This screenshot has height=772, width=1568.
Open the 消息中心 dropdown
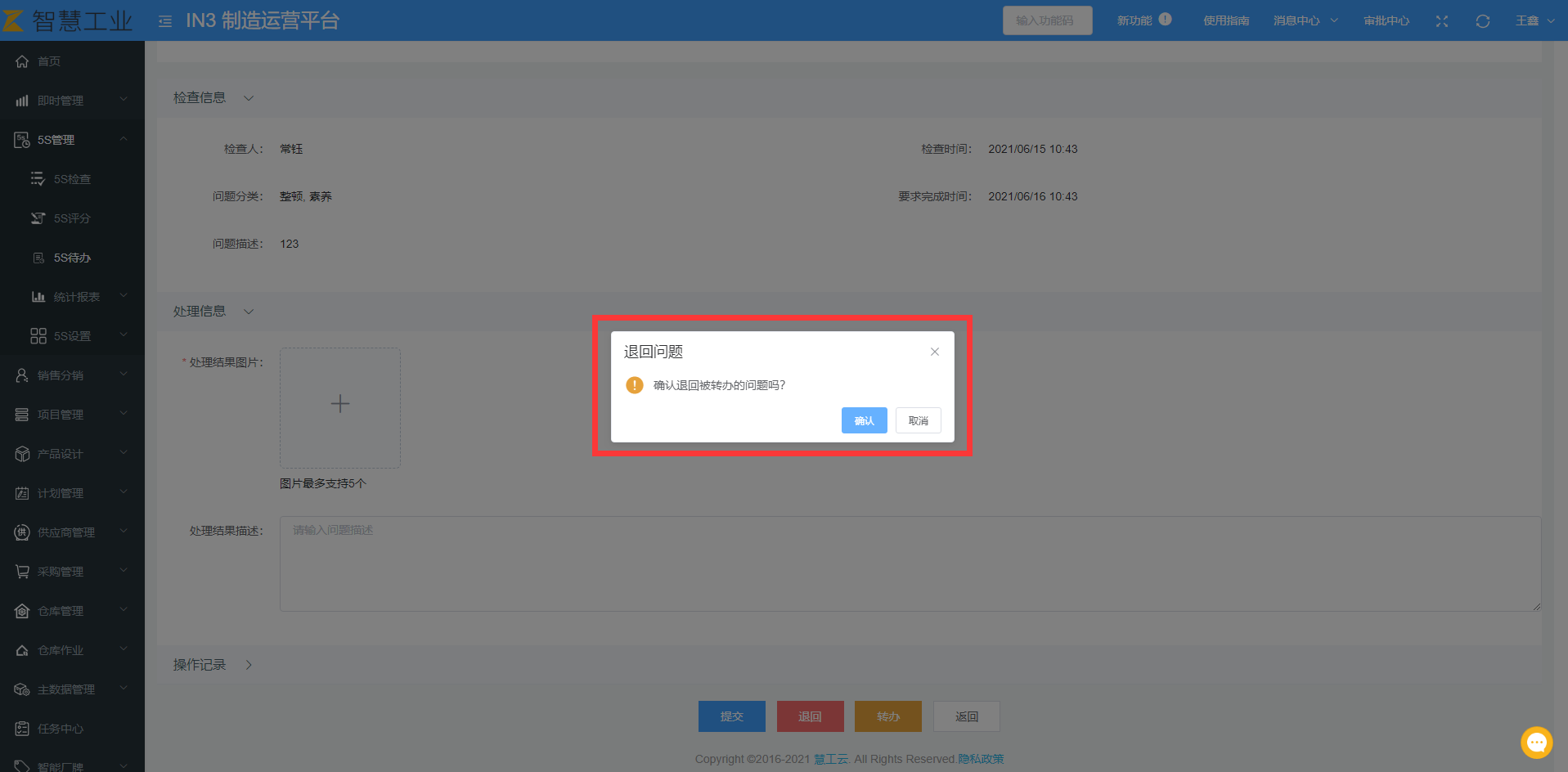1305,20
